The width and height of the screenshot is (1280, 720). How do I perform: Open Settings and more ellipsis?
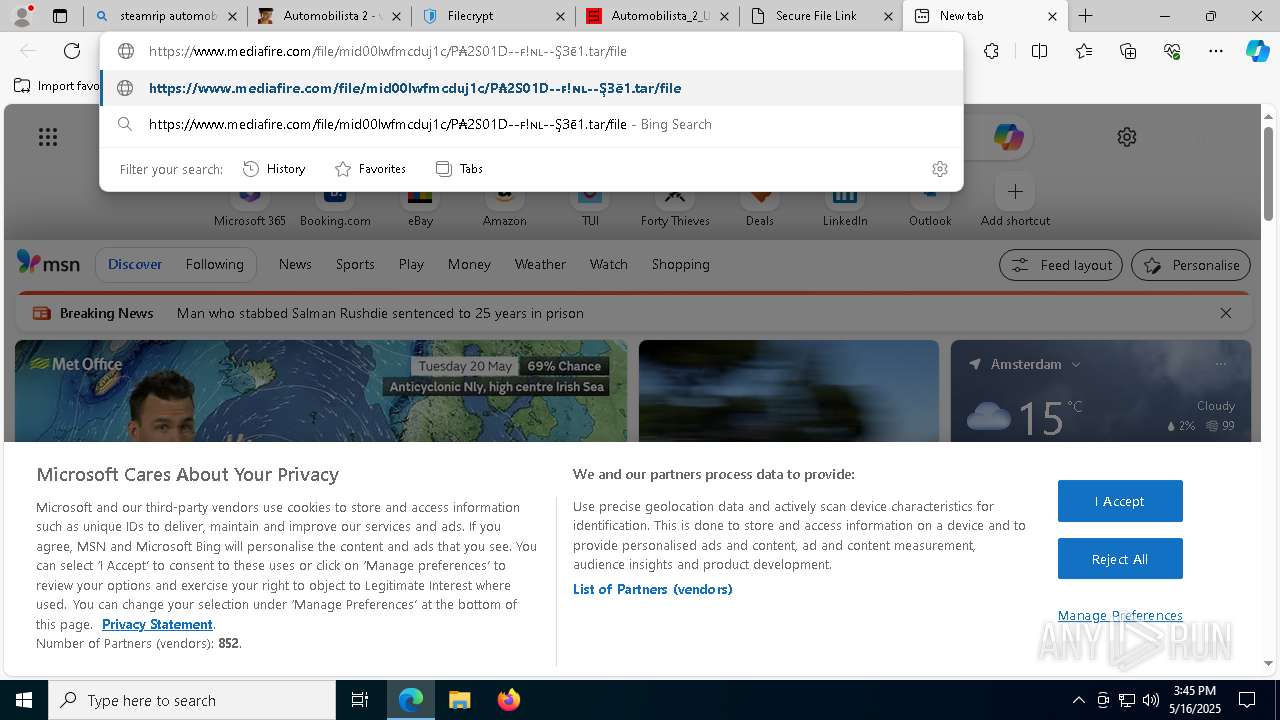pos(1216,51)
